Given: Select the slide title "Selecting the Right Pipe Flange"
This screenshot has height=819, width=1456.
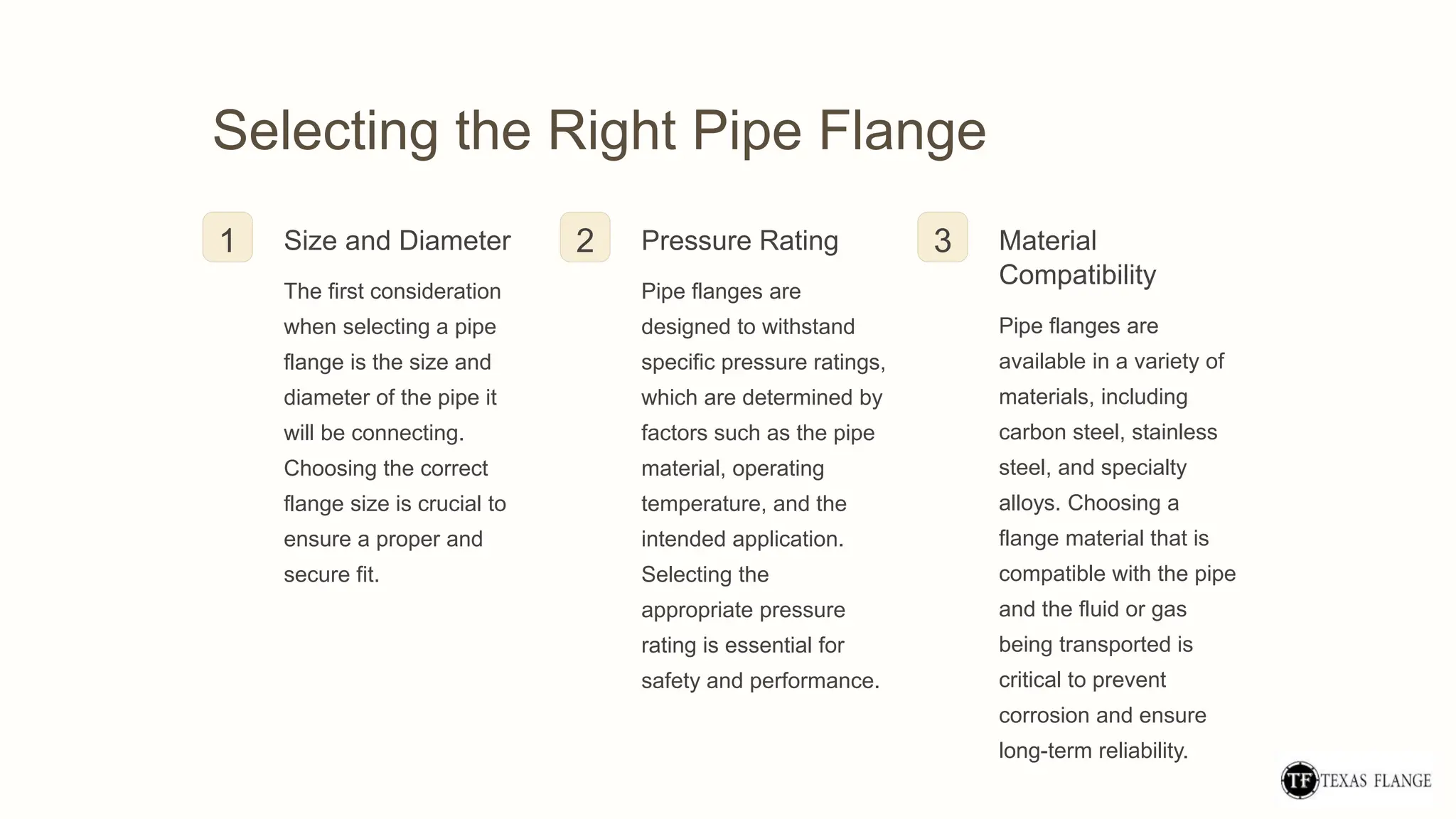Looking at the screenshot, I should (x=599, y=130).
